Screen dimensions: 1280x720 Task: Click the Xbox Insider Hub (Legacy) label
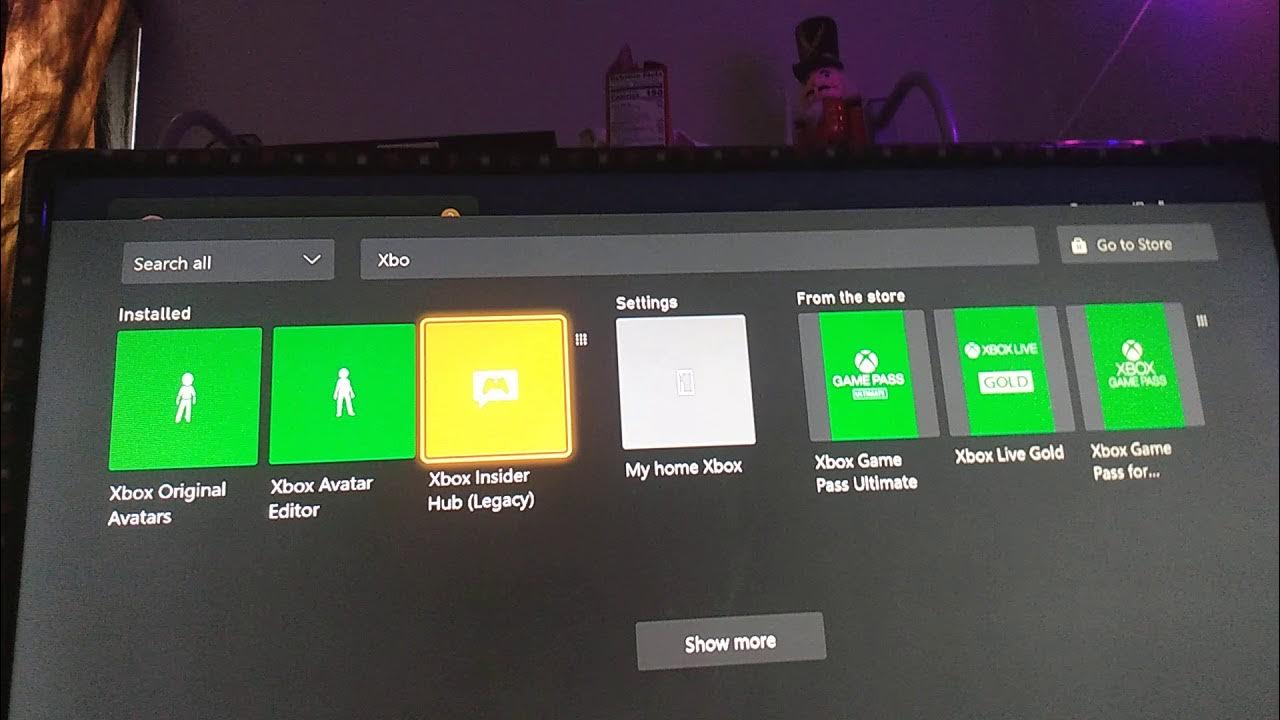pos(481,490)
